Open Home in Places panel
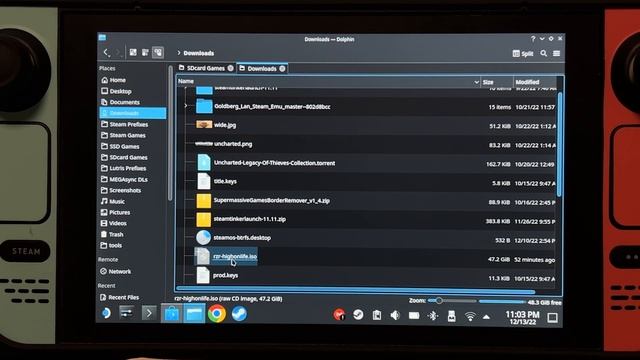This screenshot has height=360, width=640. 113,80
